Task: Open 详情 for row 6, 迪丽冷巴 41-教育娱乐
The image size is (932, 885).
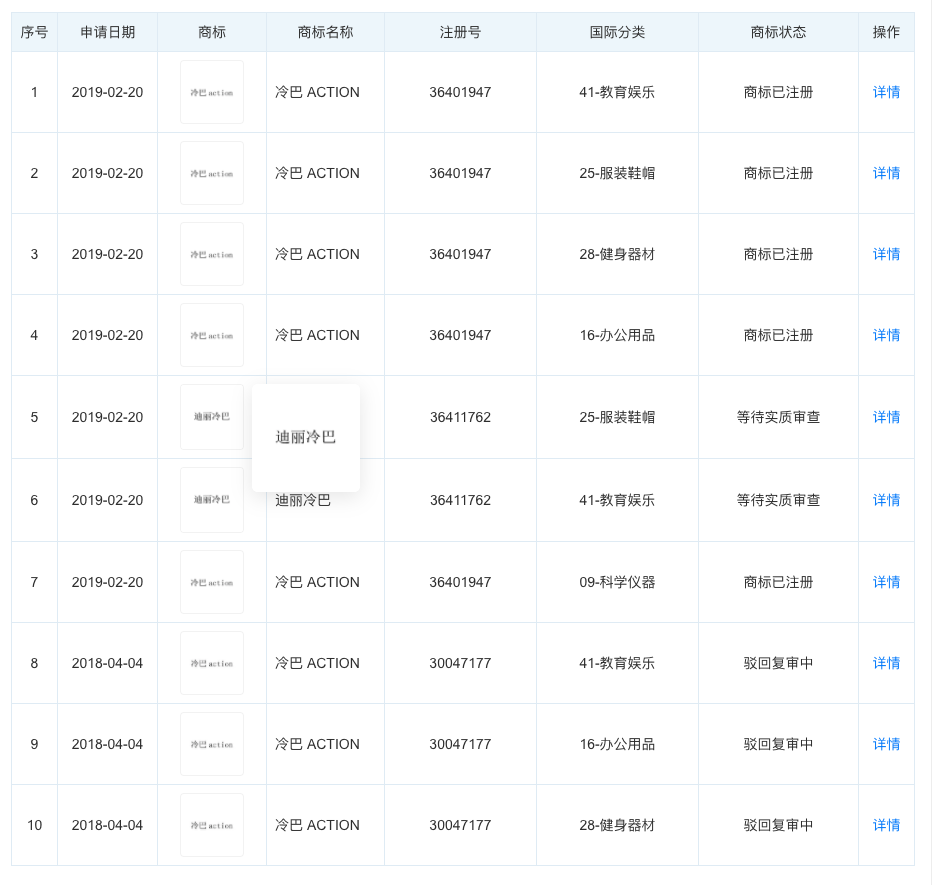Action: click(x=886, y=500)
